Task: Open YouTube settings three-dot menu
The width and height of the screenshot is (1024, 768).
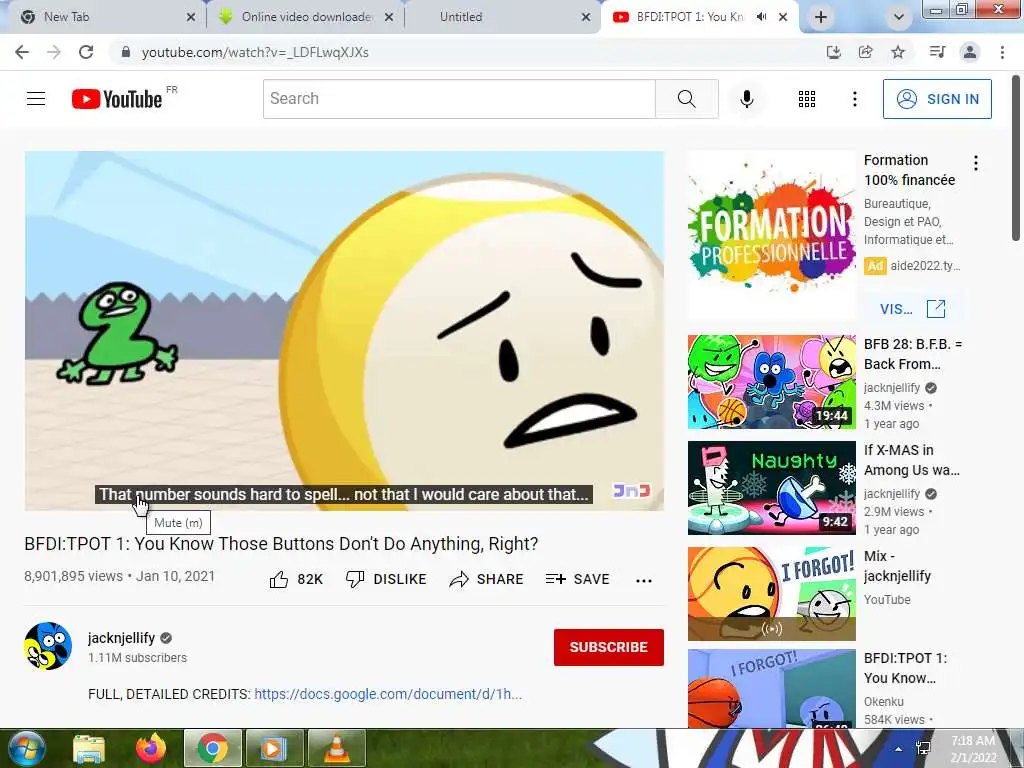Action: click(854, 99)
